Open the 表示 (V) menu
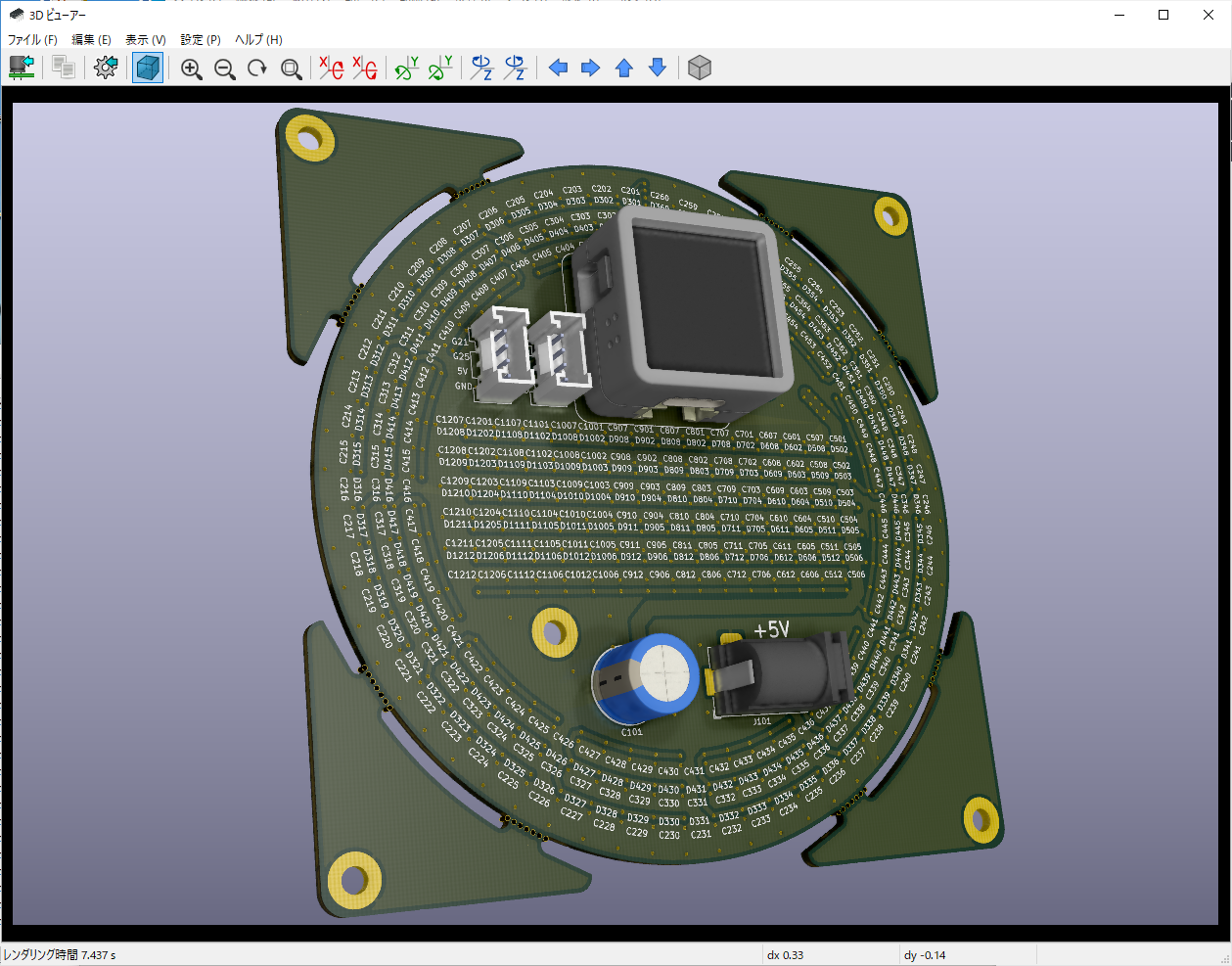 [146, 40]
